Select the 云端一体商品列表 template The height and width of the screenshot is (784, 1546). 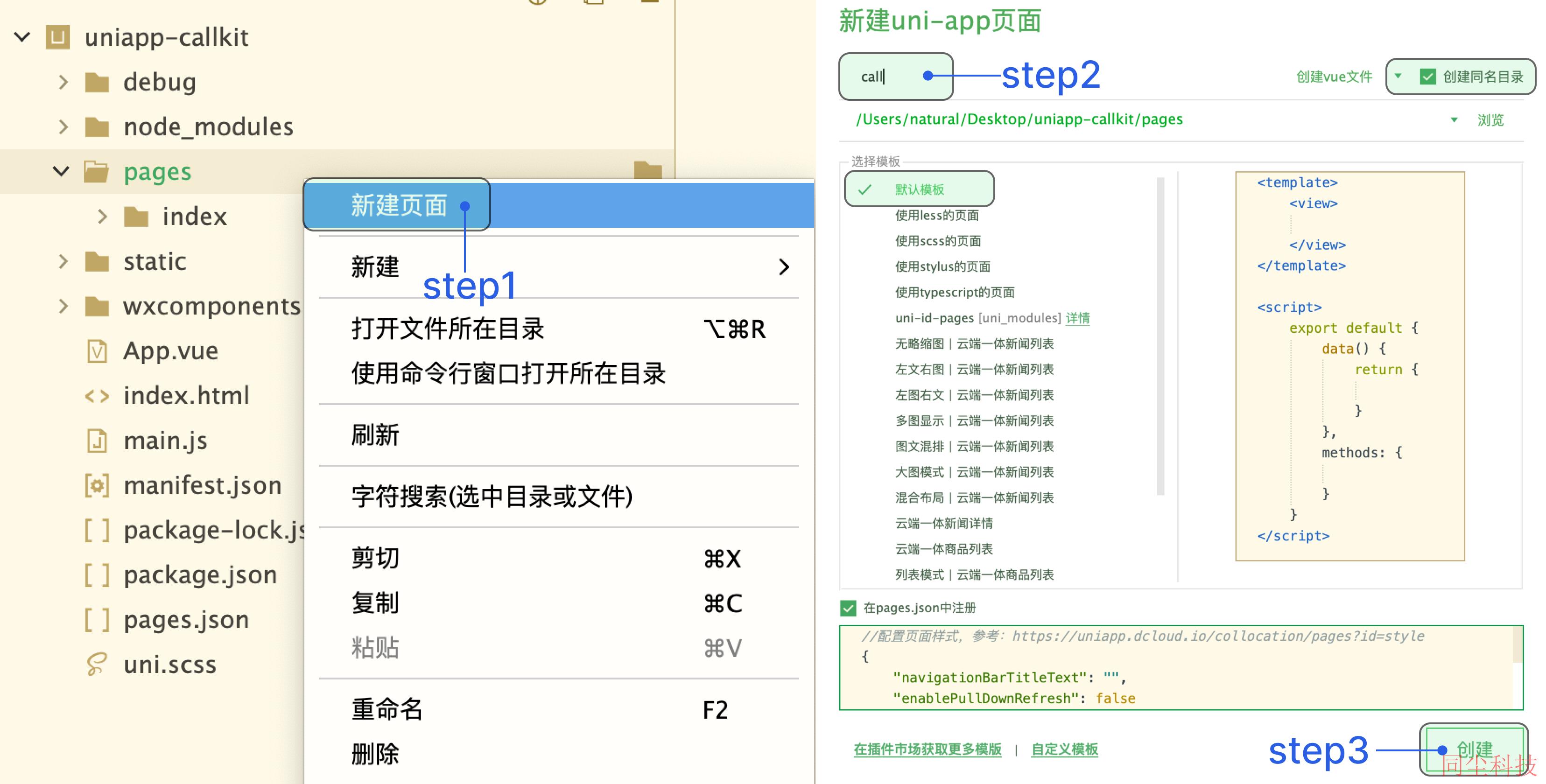point(943,549)
